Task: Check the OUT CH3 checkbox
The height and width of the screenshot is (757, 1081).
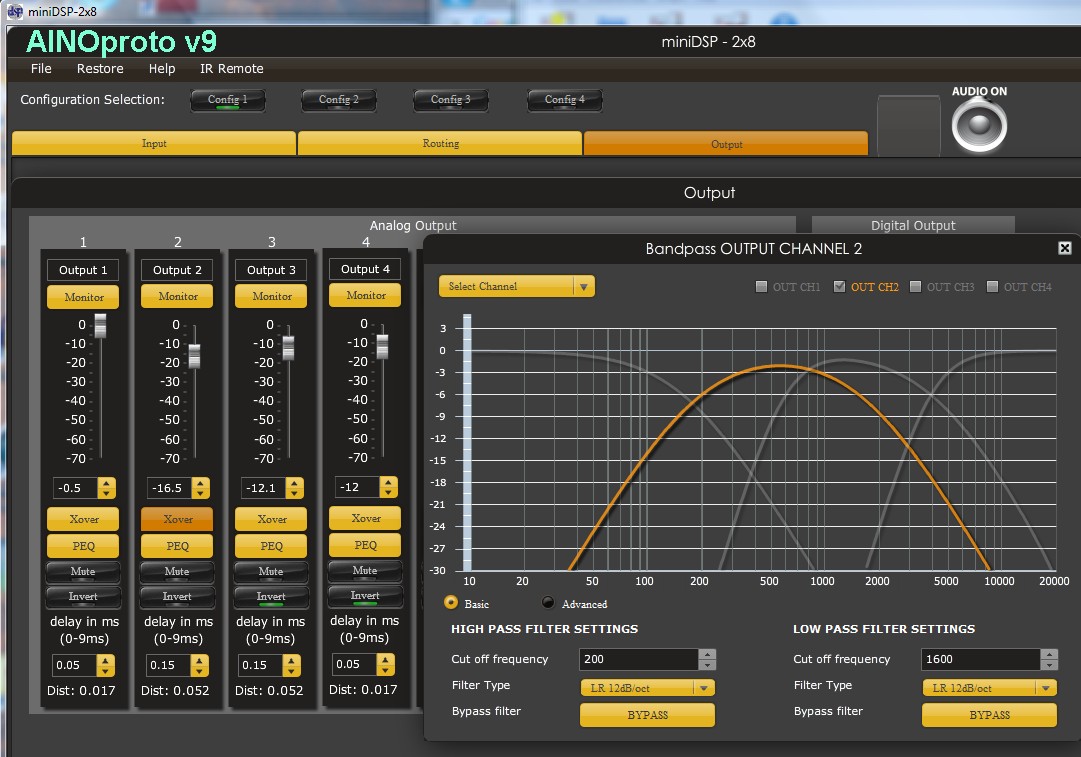Action: pos(916,287)
